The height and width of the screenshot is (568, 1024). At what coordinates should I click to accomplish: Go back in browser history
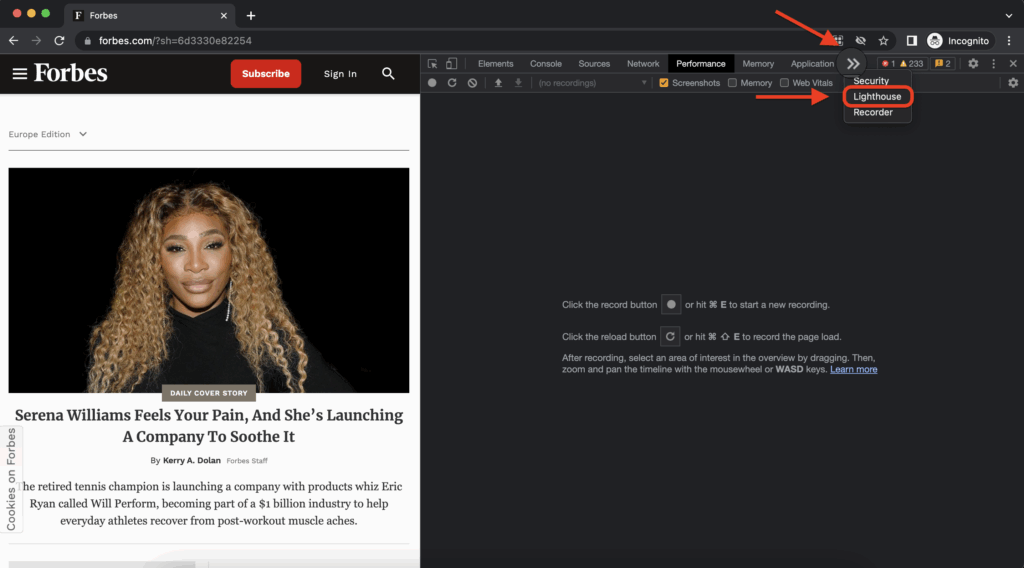(14, 40)
